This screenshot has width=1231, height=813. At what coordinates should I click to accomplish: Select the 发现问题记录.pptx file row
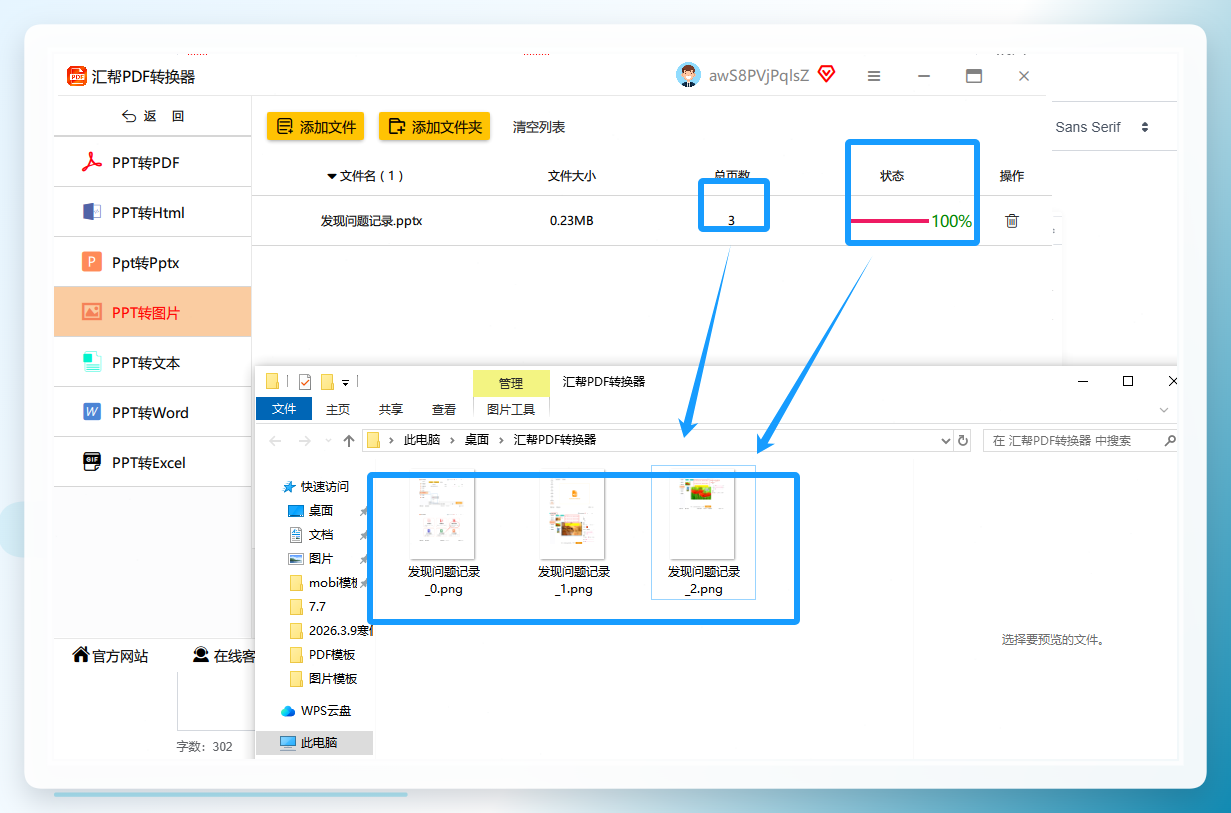coord(650,221)
